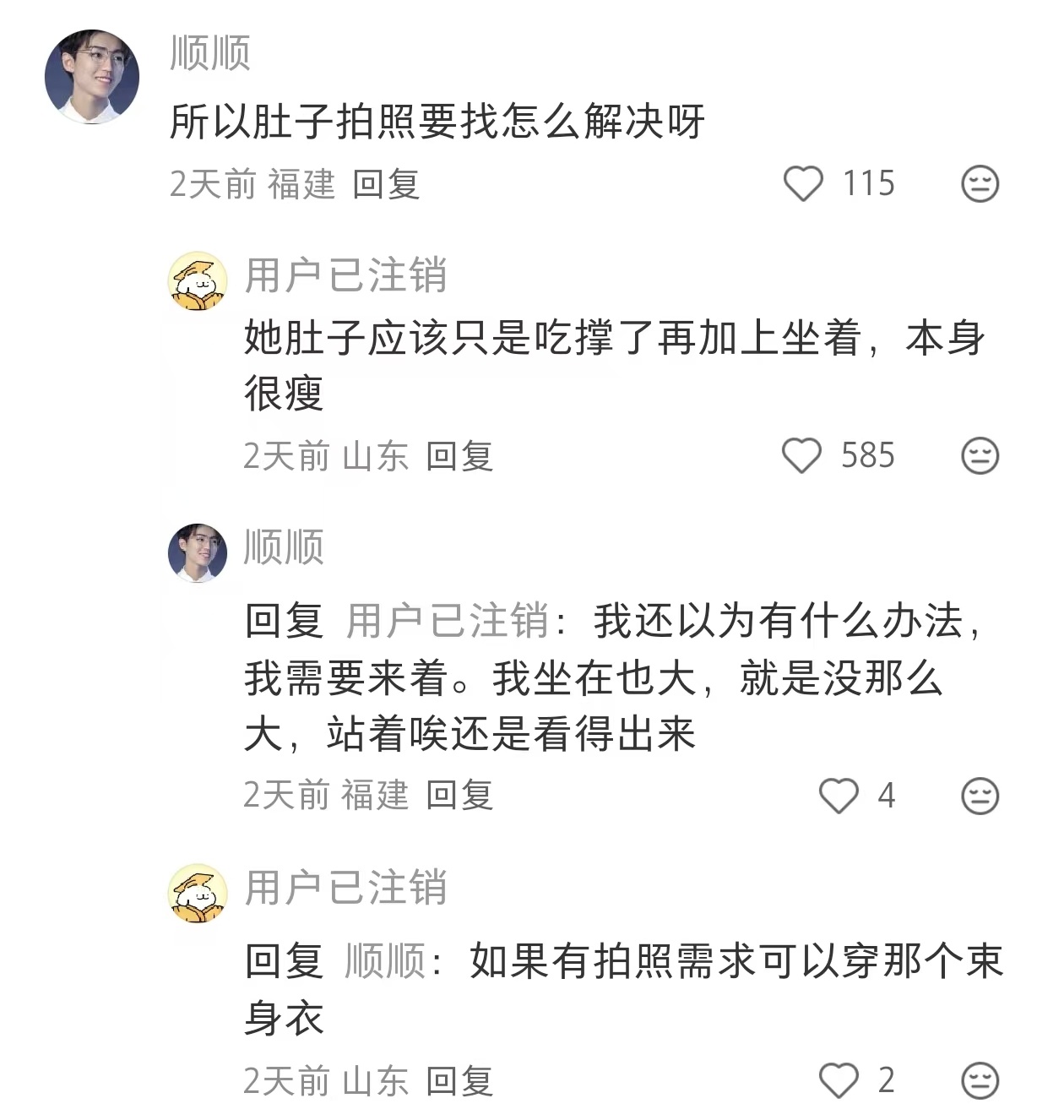1064x1120 pixels.
Task: Open the last 用户已注销 avatar
Action: tap(198, 893)
